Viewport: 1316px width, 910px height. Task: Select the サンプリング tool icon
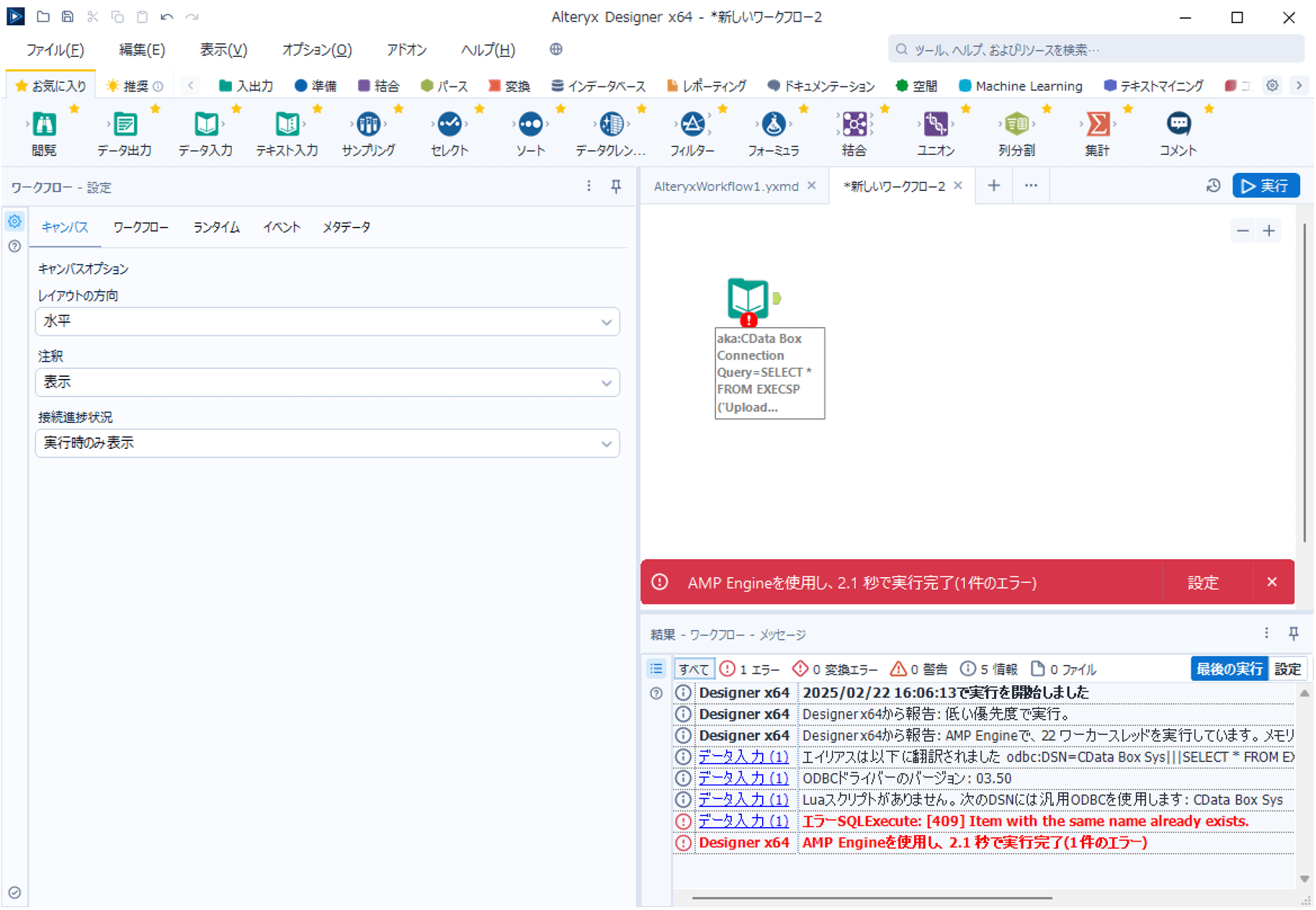point(368,124)
